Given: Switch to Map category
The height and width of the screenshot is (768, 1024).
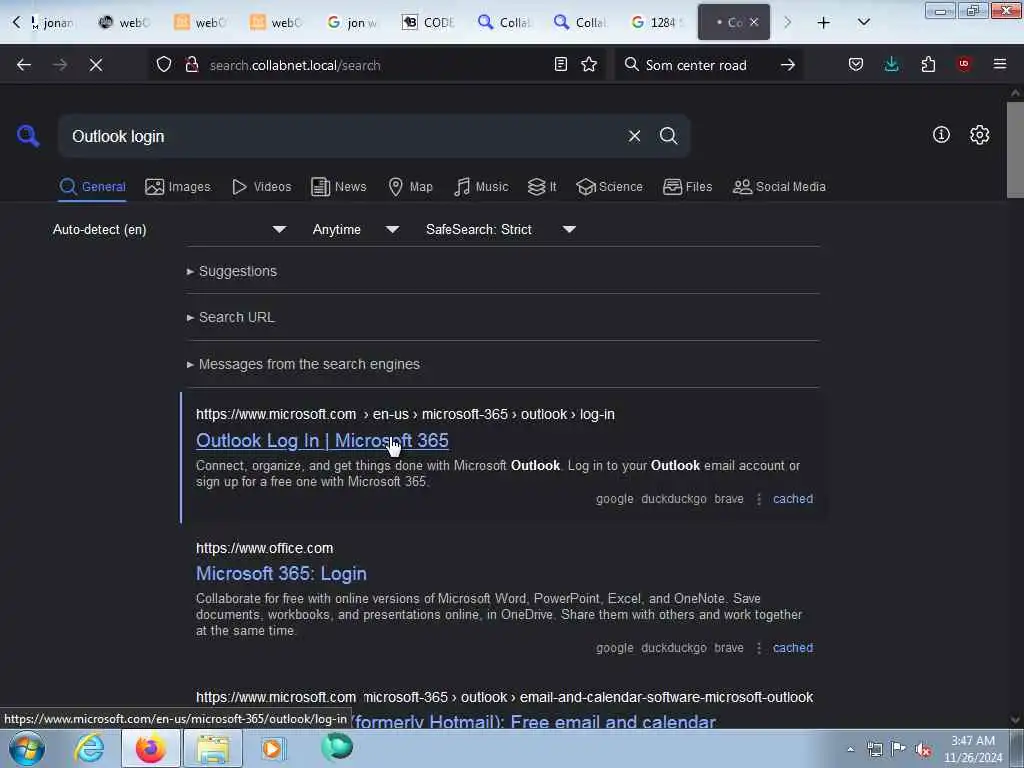Looking at the screenshot, I should (x=410, y=187).
